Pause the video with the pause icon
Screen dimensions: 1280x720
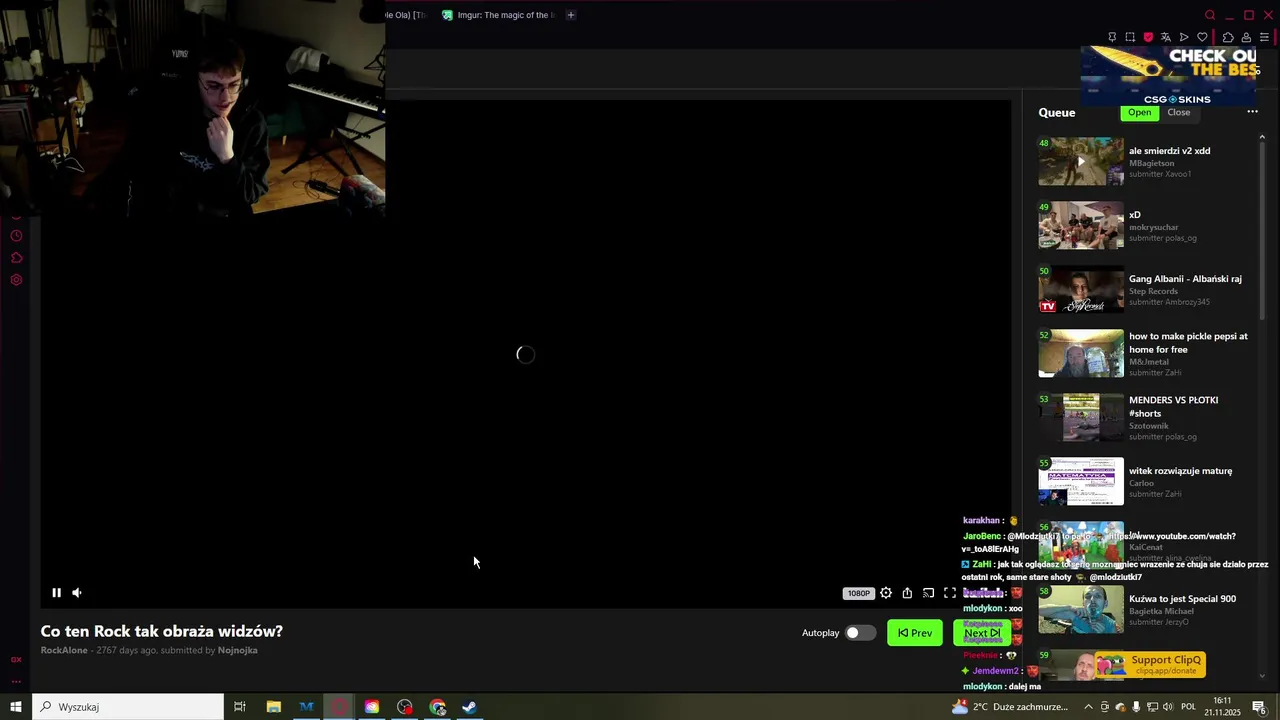pyautogui.click(x=56, y=593)
